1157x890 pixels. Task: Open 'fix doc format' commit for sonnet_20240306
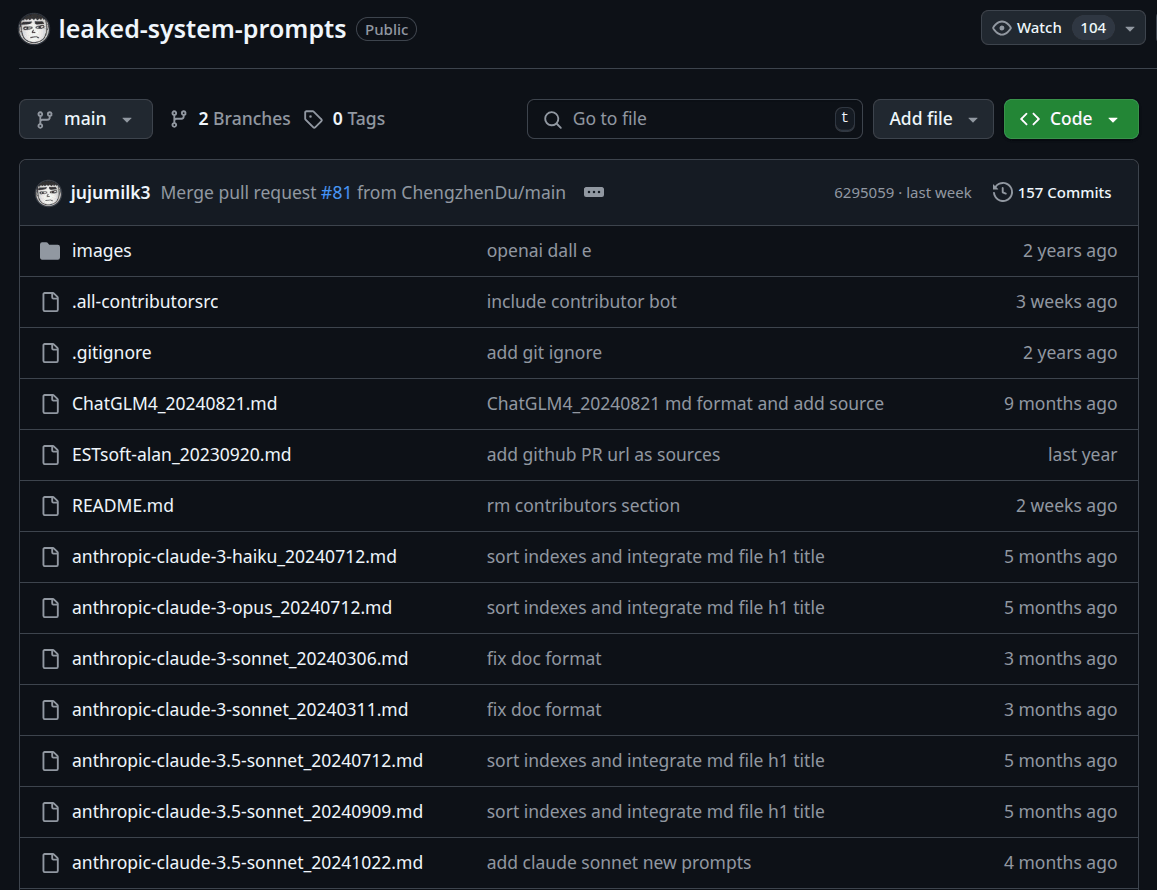point(544,658)
